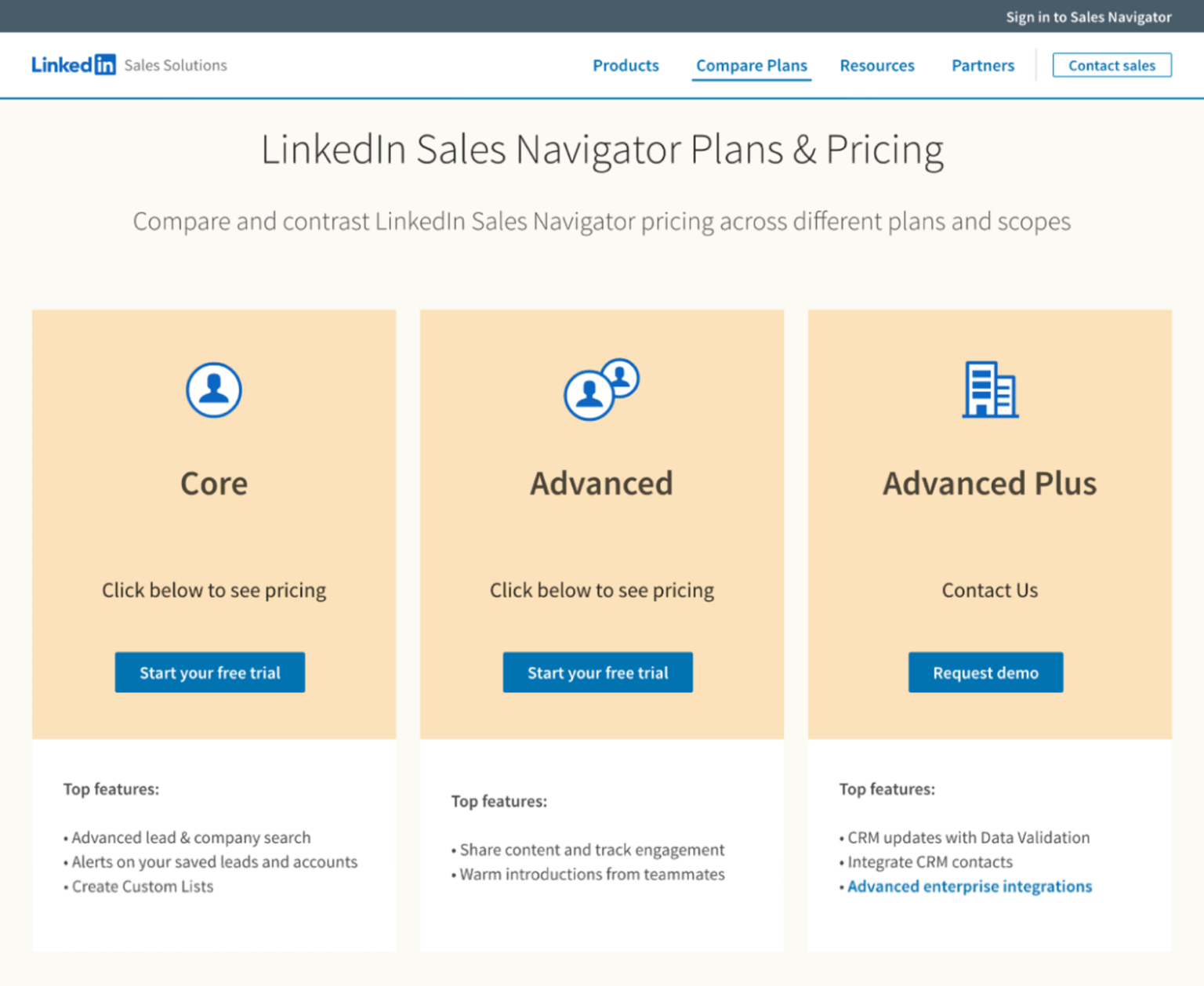Open the Resources menu
This screenshot has height=986, width=1204.
pyautogui.click(x=877, y=66)
